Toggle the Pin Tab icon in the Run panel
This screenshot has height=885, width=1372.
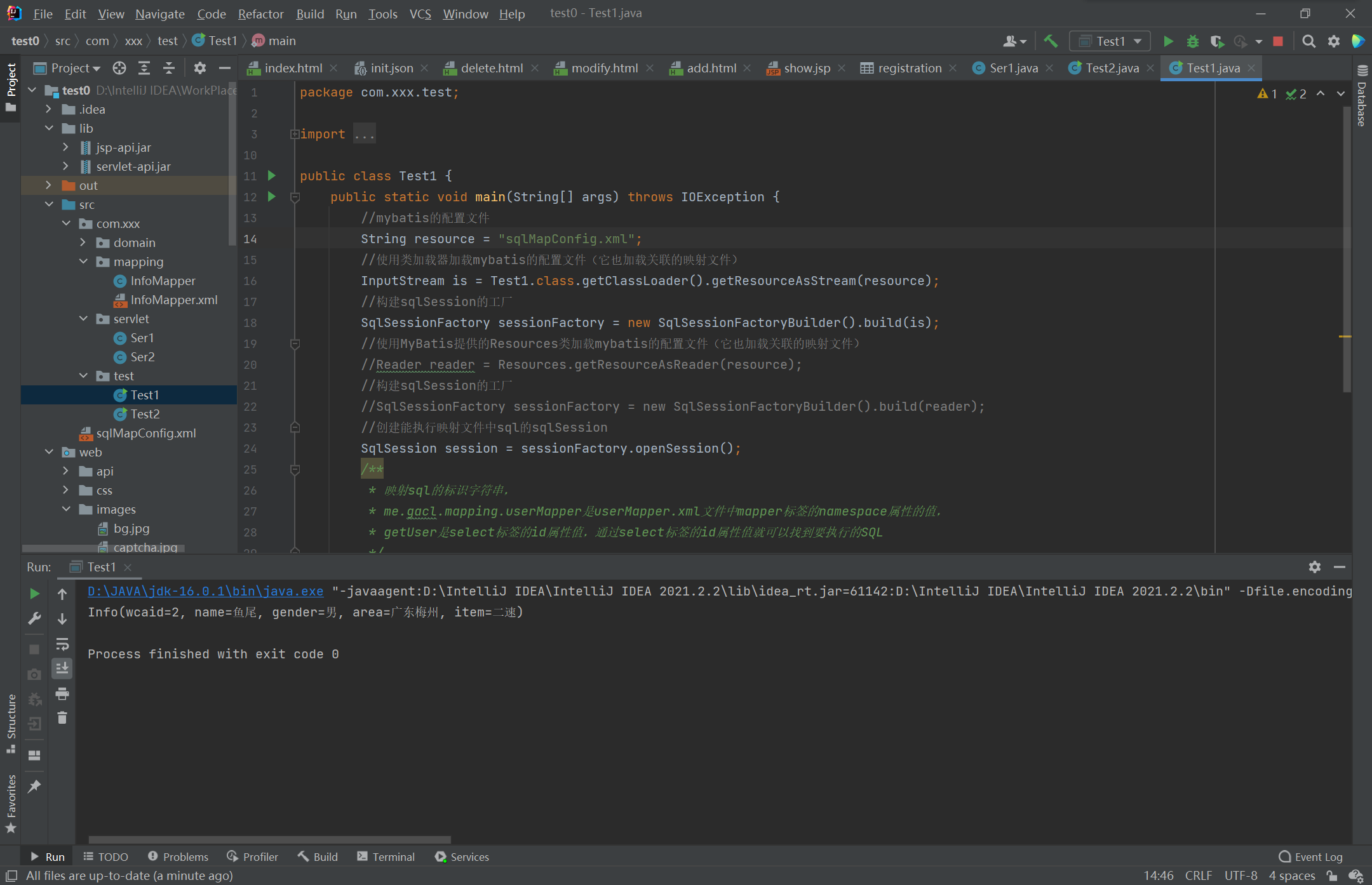[x=34, y=787]
